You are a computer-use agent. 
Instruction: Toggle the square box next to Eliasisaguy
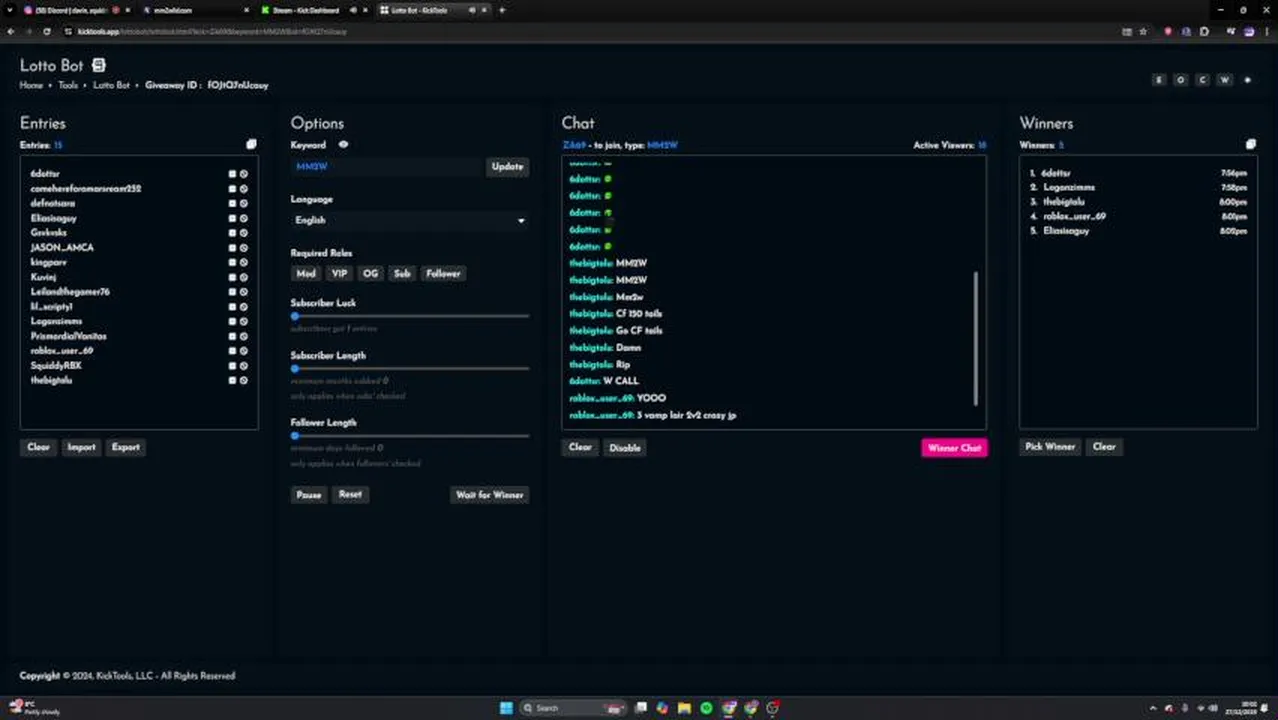(232, 218)
